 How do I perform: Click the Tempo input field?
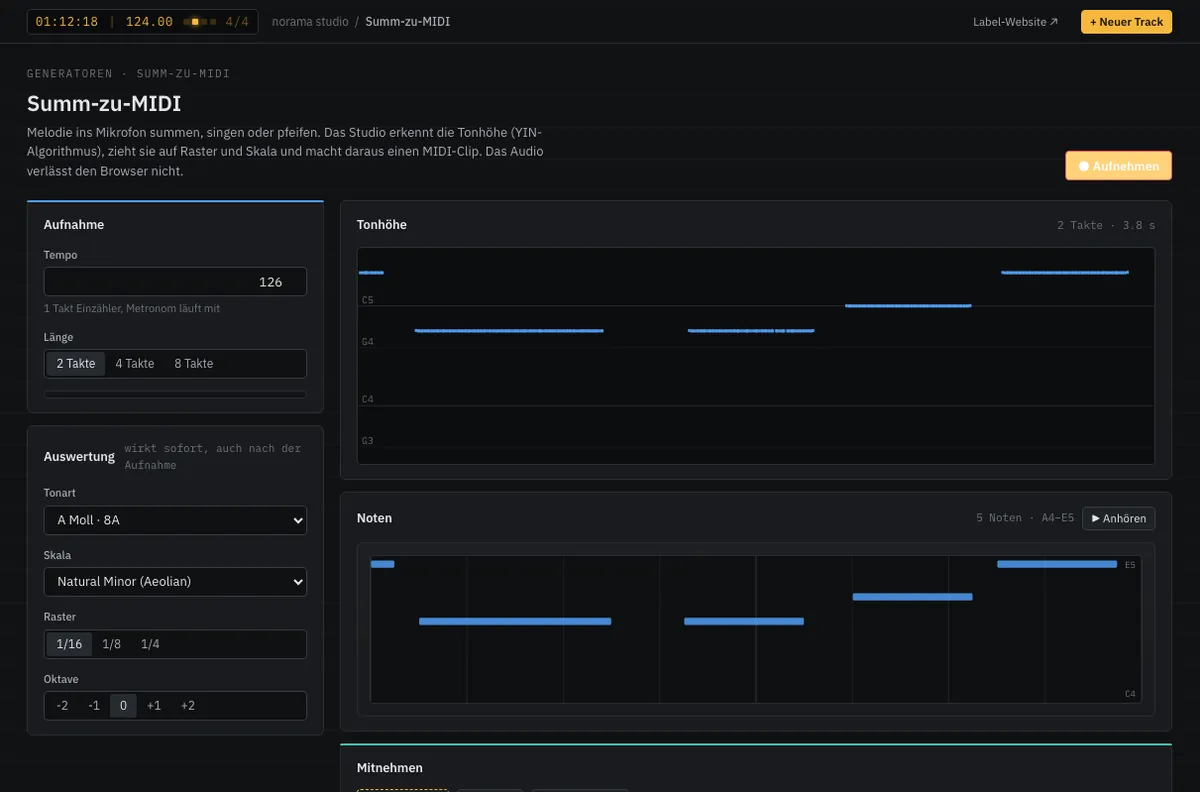coord(175,282)
